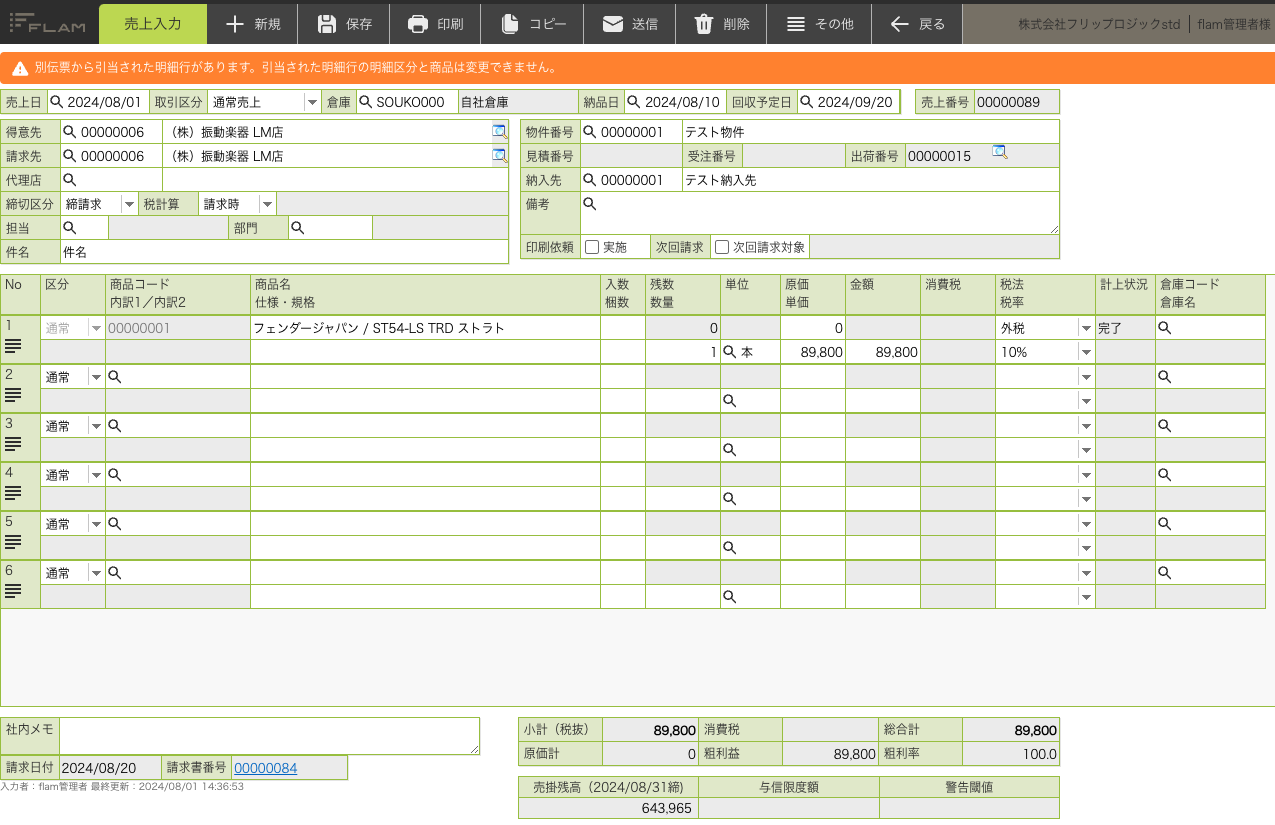The width and height of the screenshot is (1275, 825).
Task: Click the 戻る back arrow icon
Action: pos(899,24)
